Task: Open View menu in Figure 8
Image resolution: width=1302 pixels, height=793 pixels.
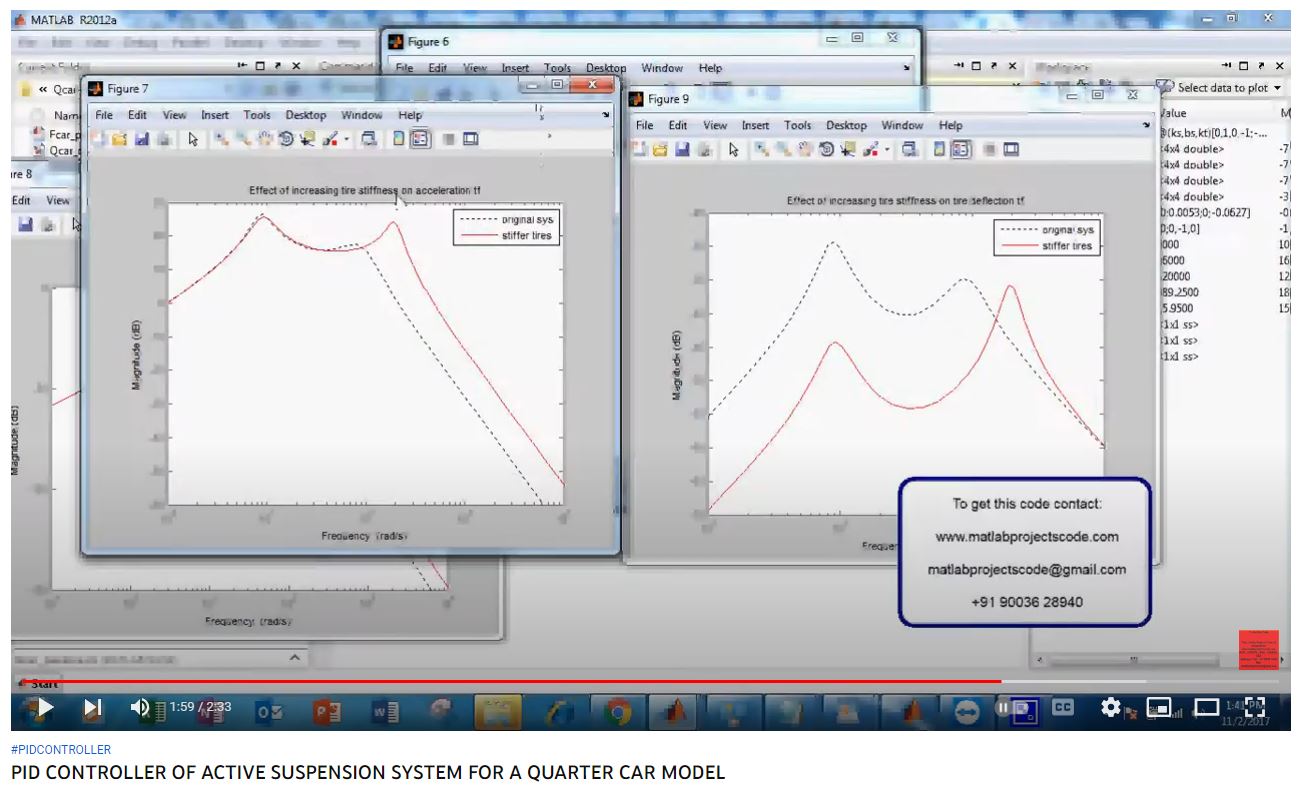Action: 58,200
